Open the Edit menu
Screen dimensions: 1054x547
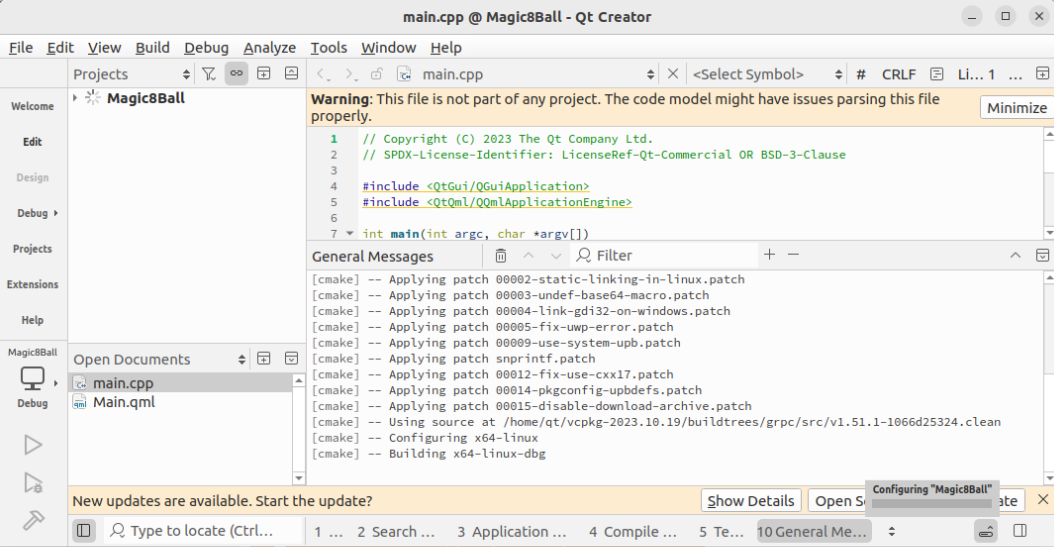pos(60,48)
